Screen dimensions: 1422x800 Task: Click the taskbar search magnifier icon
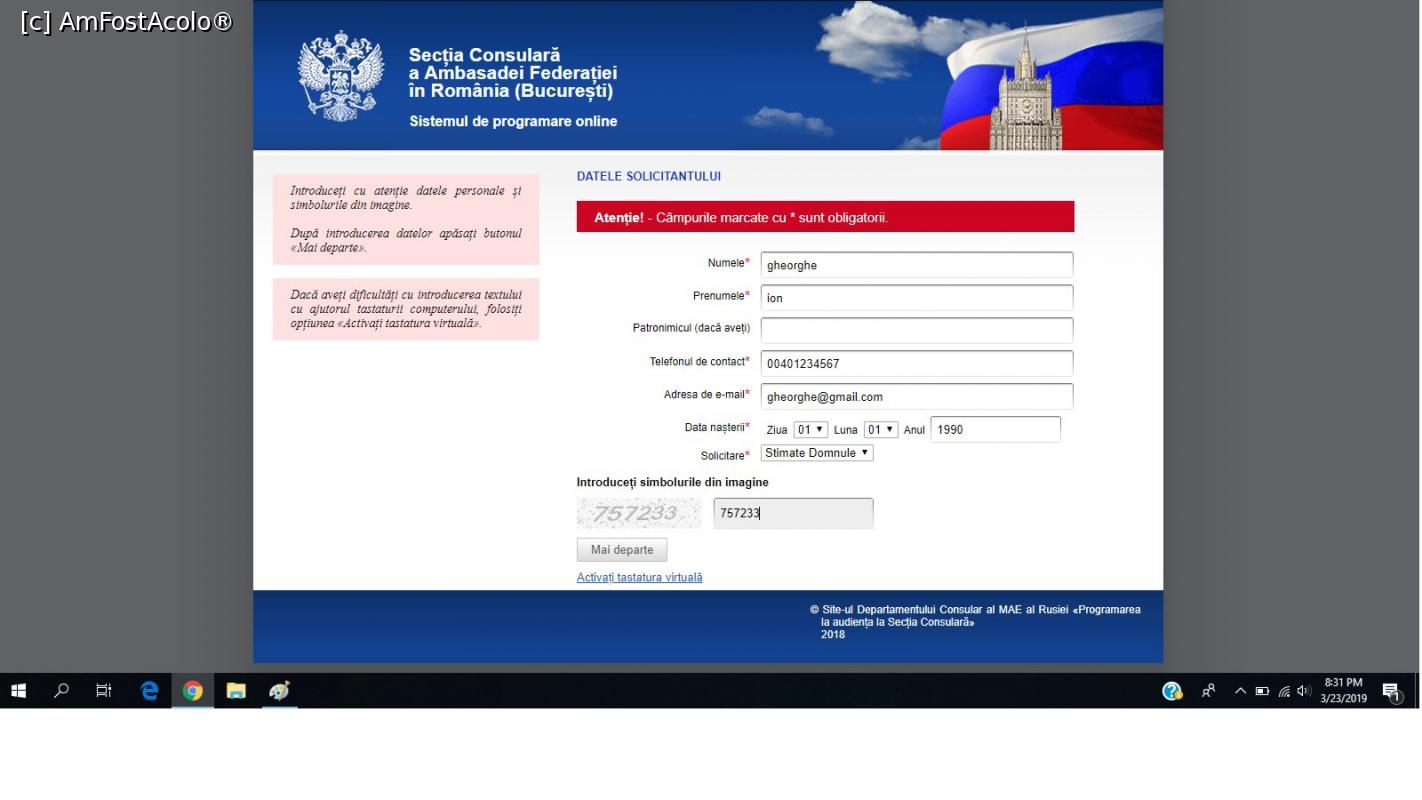tap(61, 691)
